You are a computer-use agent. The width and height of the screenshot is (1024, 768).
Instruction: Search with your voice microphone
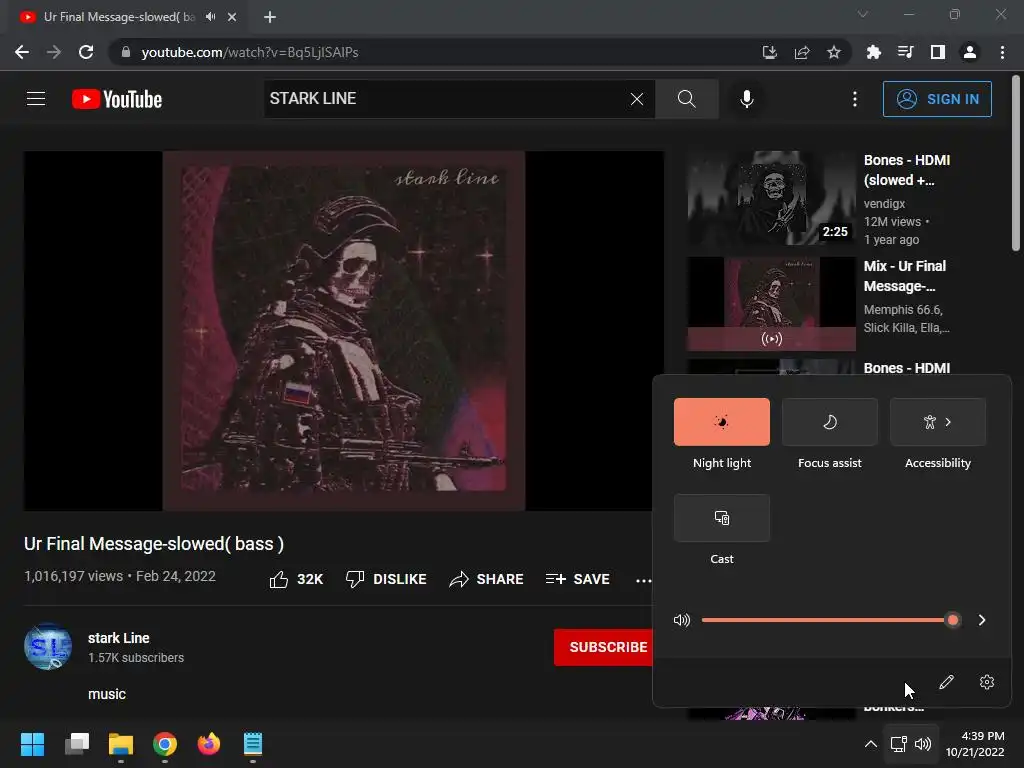point(746,99)
